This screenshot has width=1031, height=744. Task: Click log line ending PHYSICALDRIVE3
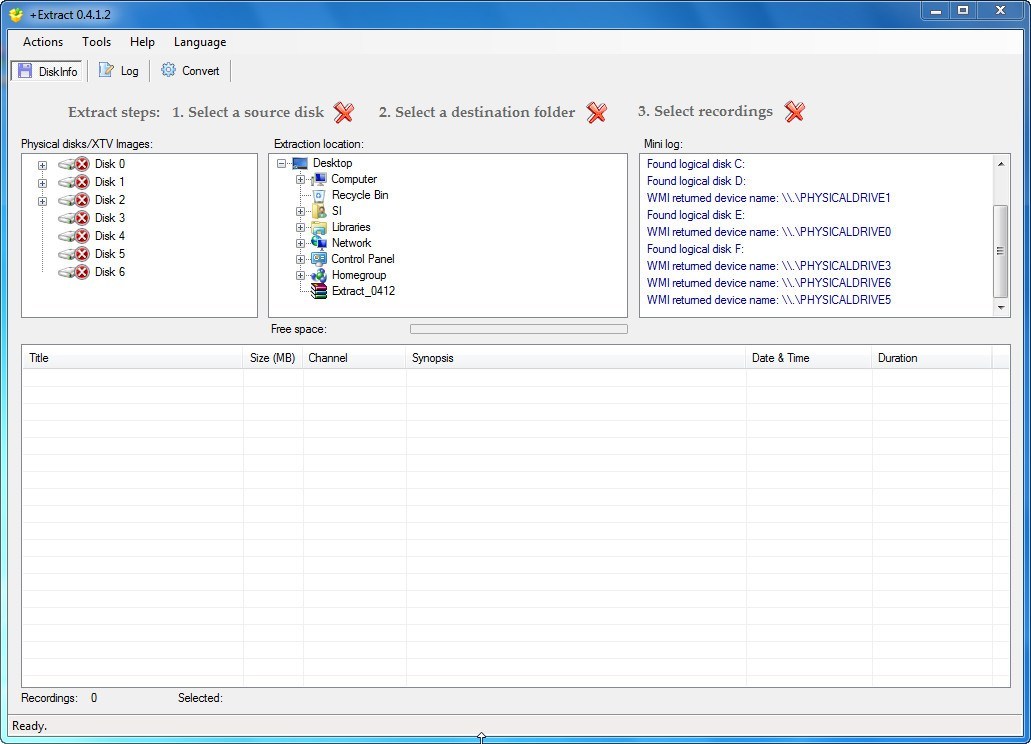pos(769,266)
